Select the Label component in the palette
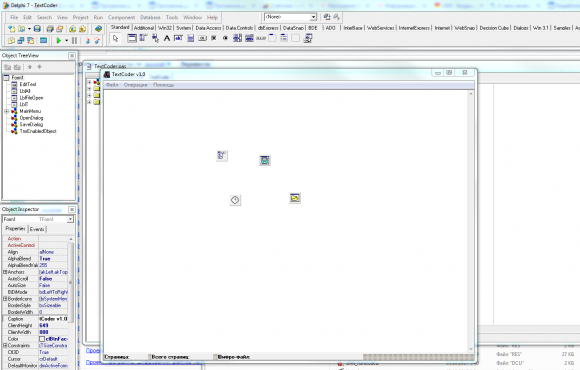 [167, 38]
